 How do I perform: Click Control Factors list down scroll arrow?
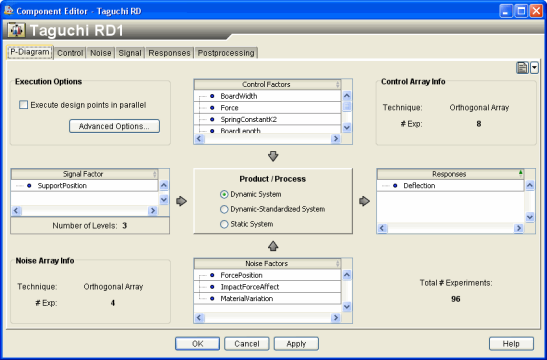click(x=347, y=128)
